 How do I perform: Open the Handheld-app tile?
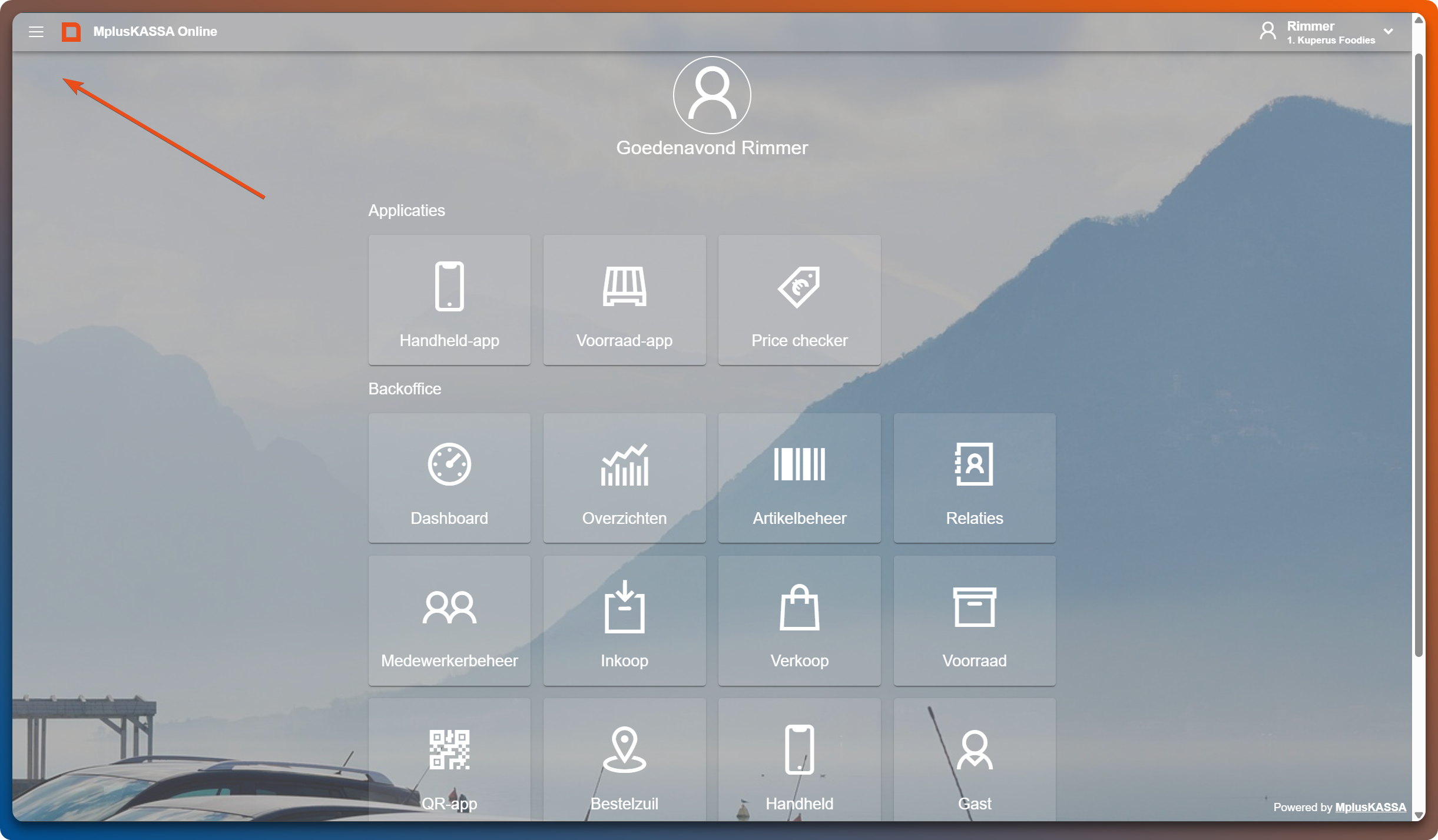click(449, 300)
